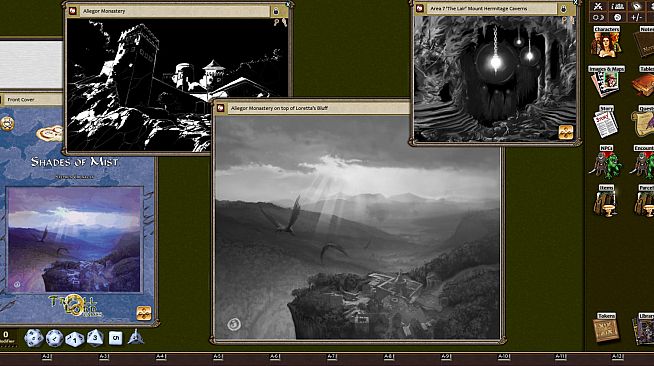This screenshot has width=654, height=366.
Task: Select the A-5 hotkey slot
Action: (218, 357)
